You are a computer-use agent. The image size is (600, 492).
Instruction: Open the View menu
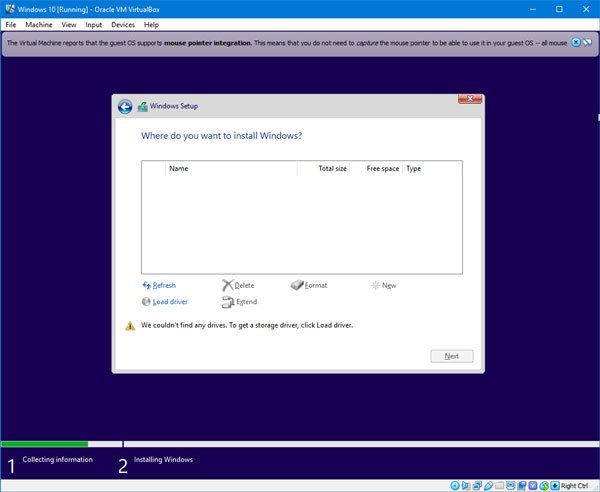tap(69, 25)
